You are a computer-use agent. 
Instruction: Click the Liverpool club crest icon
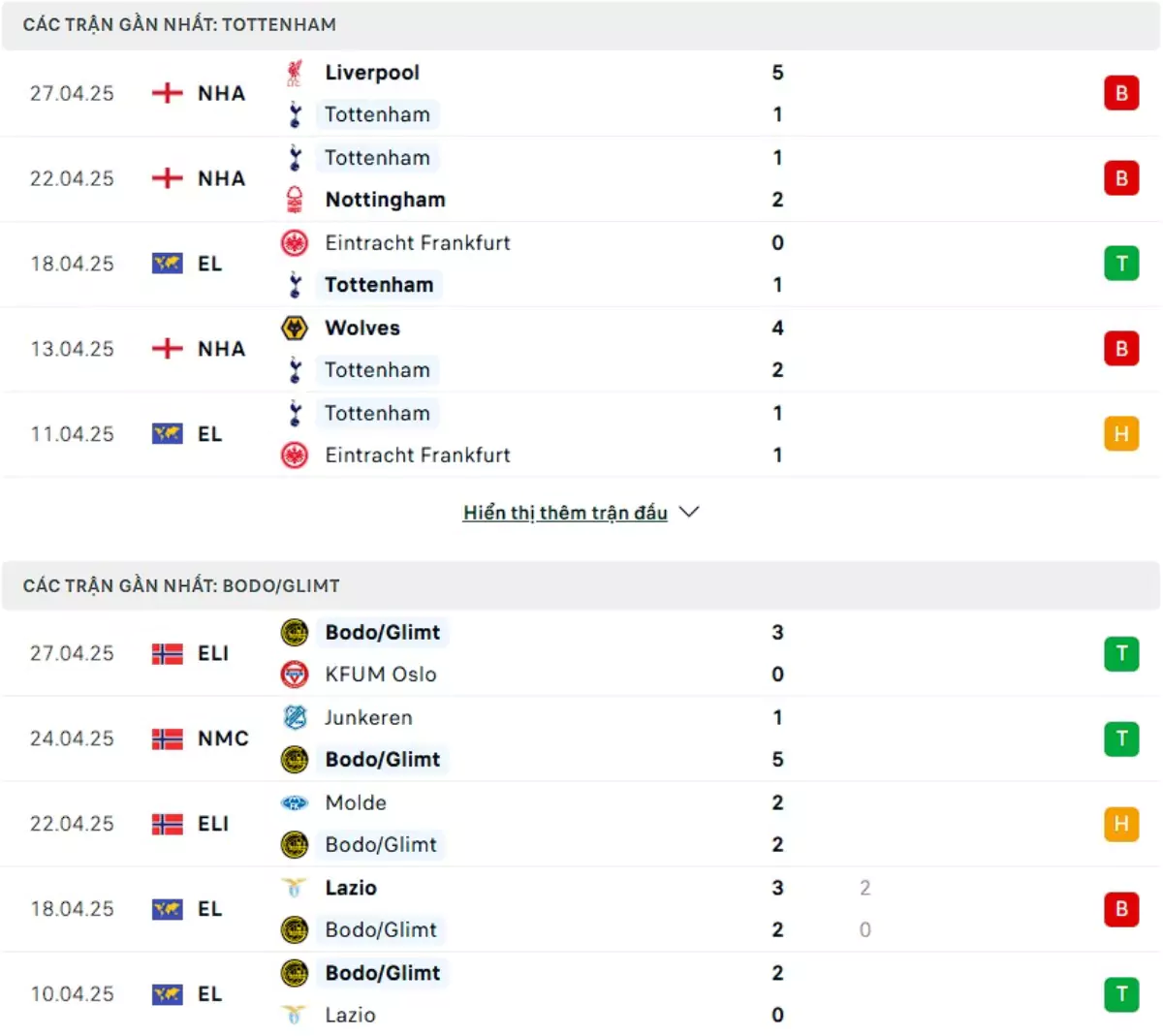[295, 73]
